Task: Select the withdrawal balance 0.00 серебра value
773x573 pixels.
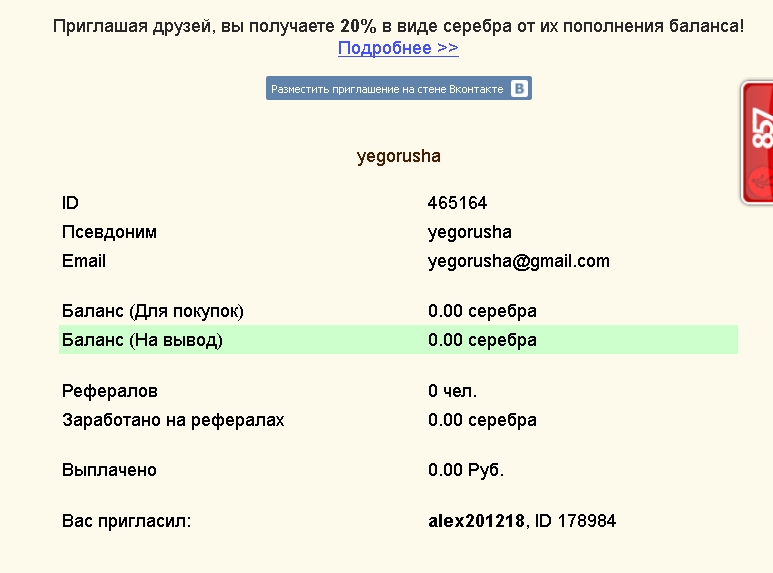Action: pyautogui.click(x=482, y=340)
